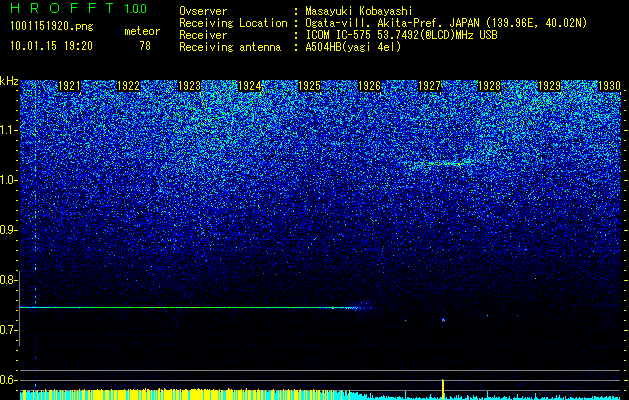Viewport: 629px width, 400px height.
Task: Select the filename 1001151920.png
Action: click(52, 26)
